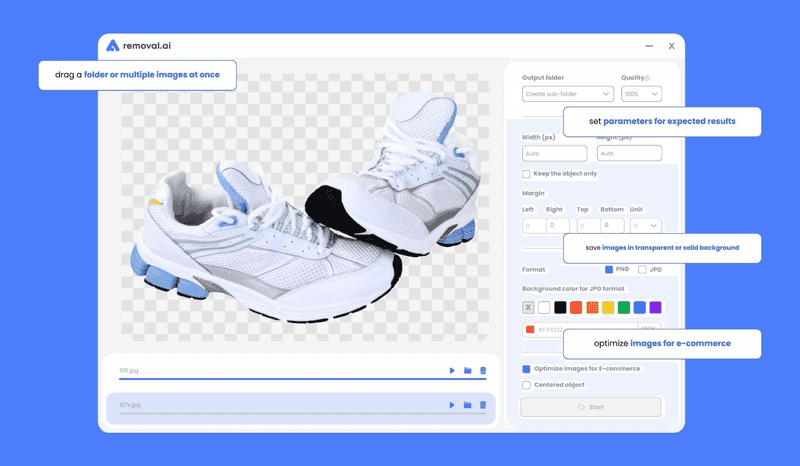Select the transparent X background swatch
This screenshot has width=800, height=466.
pyautogui.click(x=528, y=307)
